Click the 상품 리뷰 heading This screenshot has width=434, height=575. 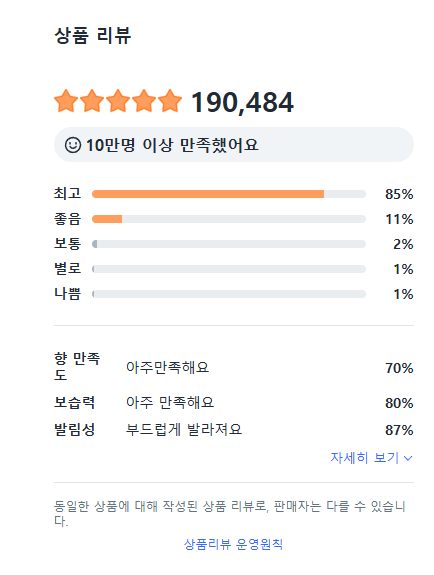point(93,36)
